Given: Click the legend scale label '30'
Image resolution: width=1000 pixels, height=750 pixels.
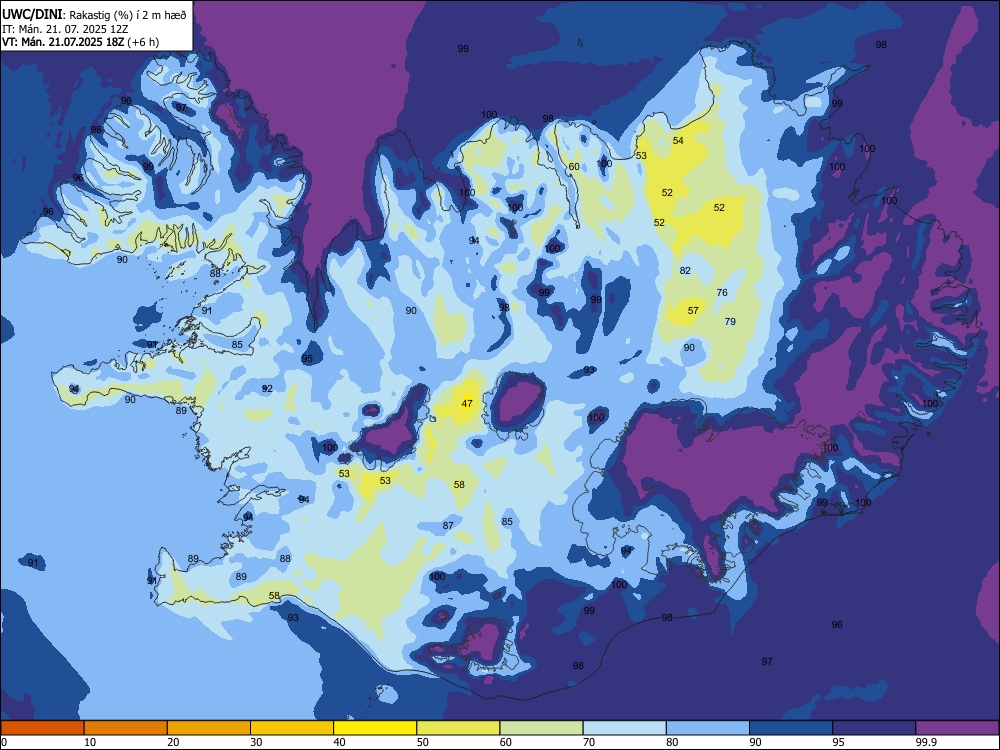Looking at the screenshot, I should coord(256,742).
